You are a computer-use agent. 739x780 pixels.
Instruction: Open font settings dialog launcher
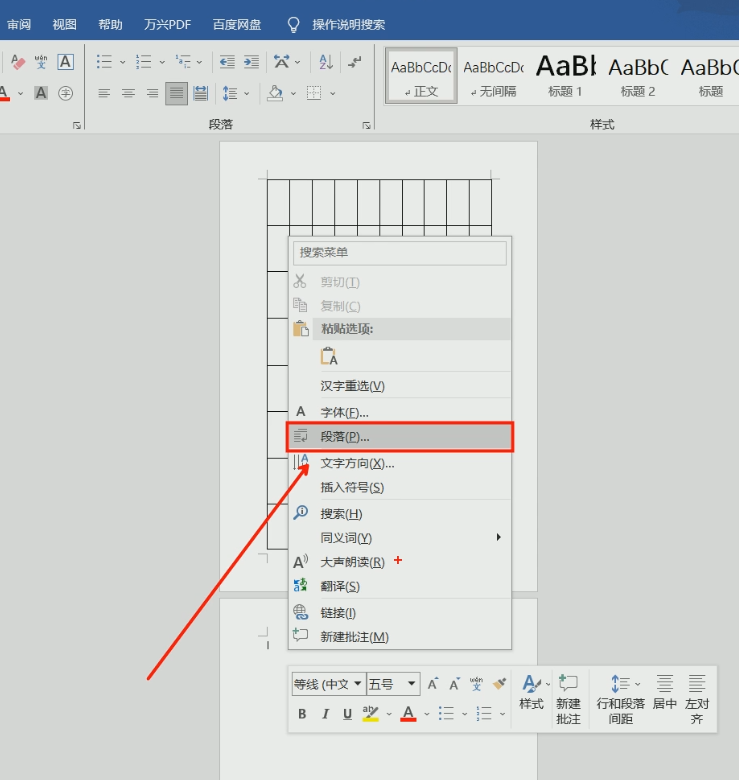[77, 125]
